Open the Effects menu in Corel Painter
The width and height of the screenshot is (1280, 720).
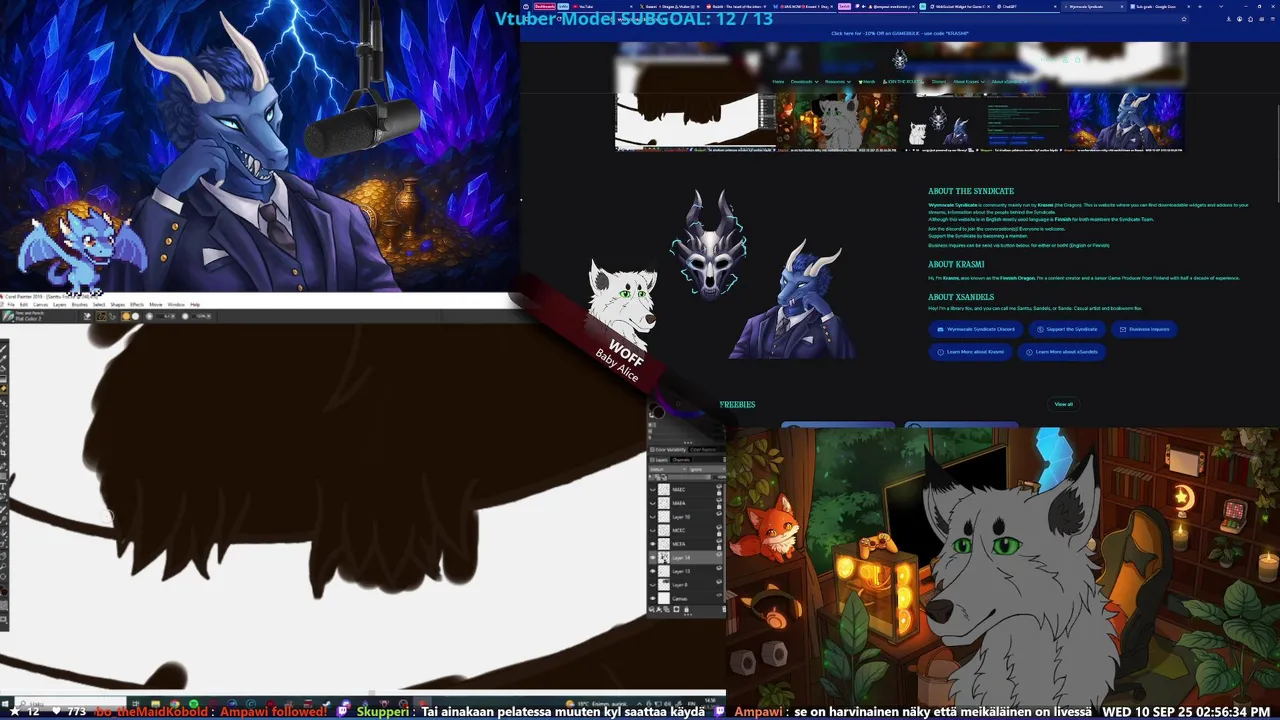pyautogui.click(x=137, y=304)
